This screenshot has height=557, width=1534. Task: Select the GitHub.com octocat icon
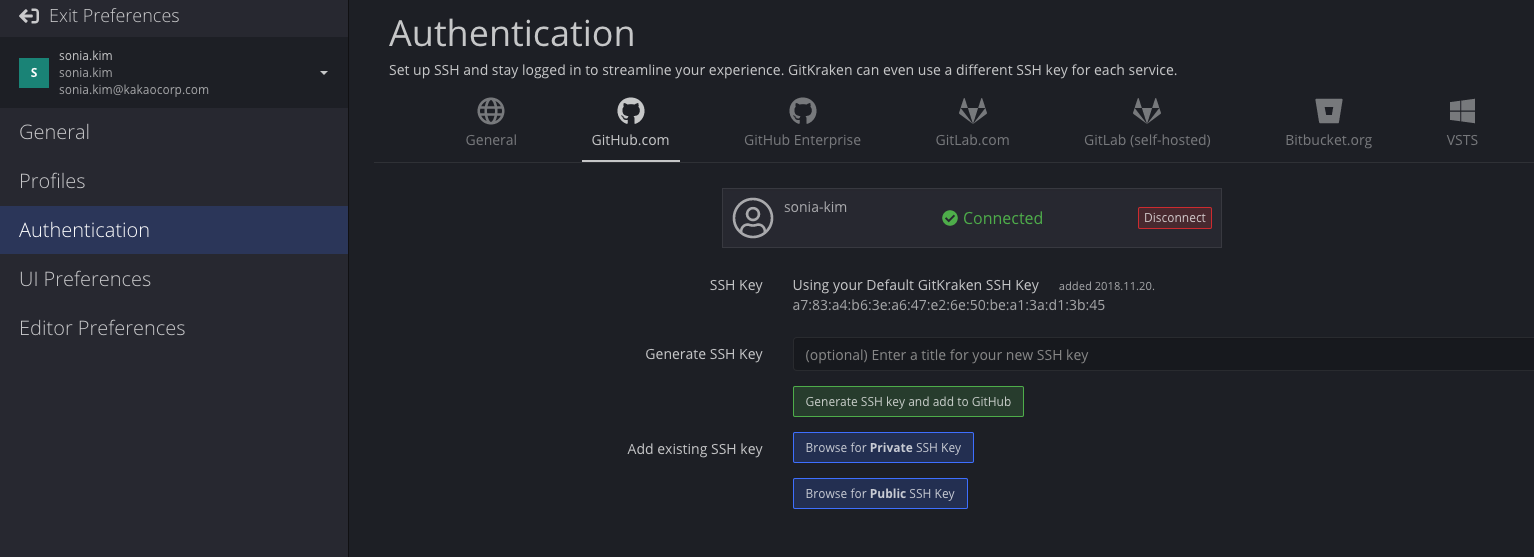630,110
